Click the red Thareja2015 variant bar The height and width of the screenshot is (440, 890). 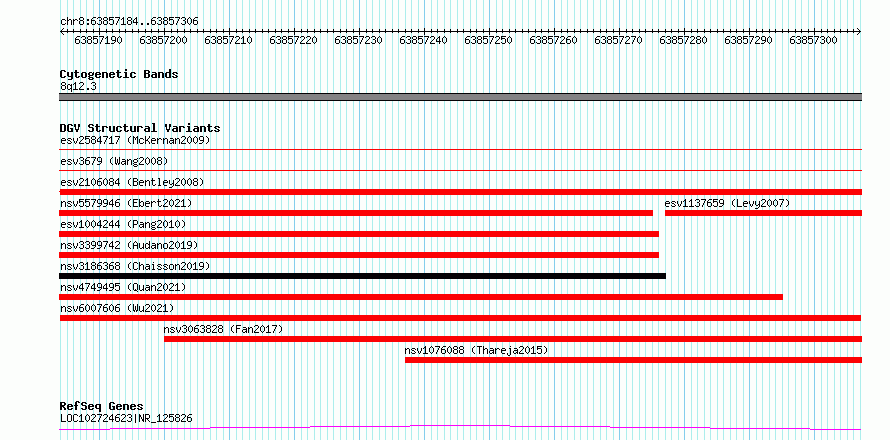pos(633,360)
